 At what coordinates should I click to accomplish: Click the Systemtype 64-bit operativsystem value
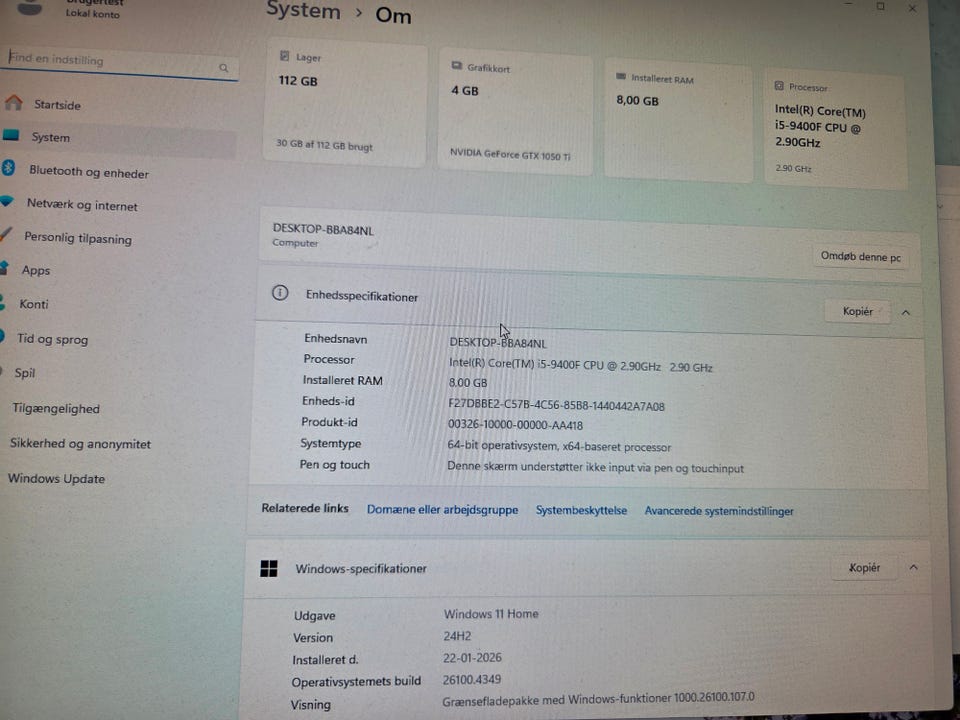[x=559, y=446]
